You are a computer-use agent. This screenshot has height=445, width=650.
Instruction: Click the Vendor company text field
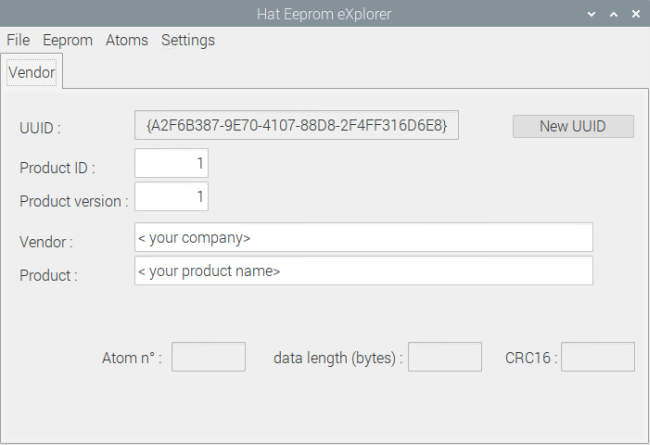[x=364, y=237]
